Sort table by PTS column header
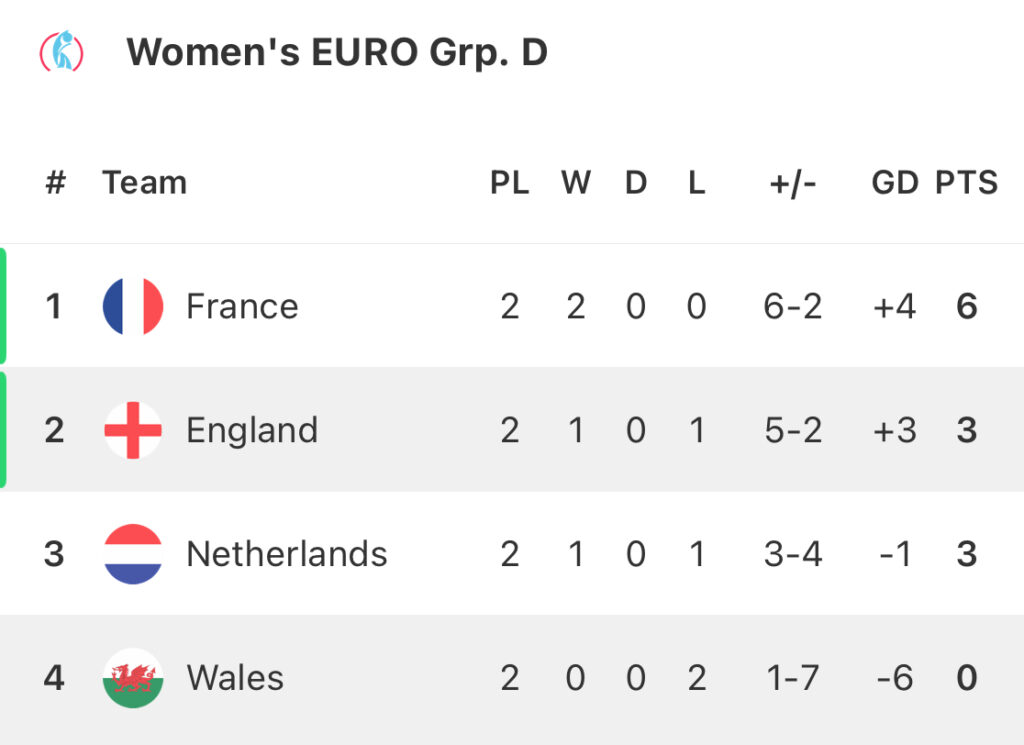The height and width of the screenshot is (745, 1024). [967, 182]
